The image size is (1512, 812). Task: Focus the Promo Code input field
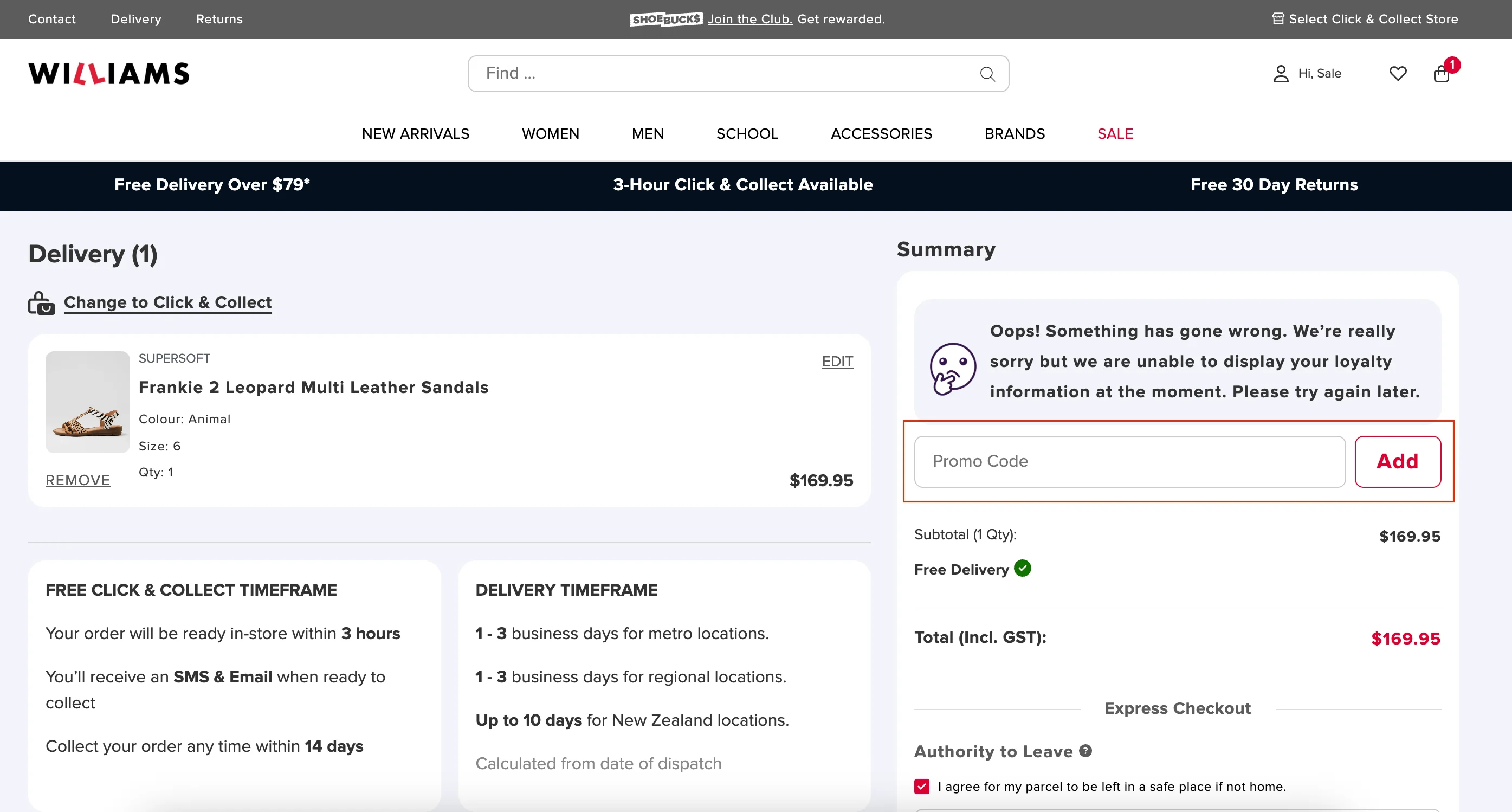[x=1129, y=461]
